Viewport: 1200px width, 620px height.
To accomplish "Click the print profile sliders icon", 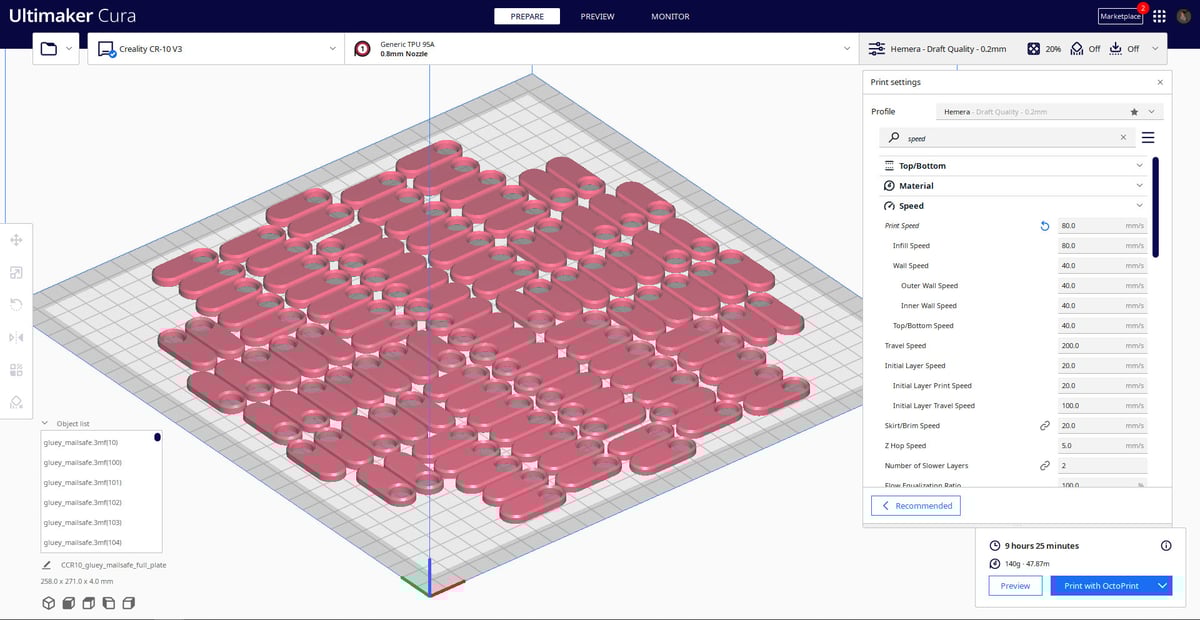I will click(x=877, y=49).
